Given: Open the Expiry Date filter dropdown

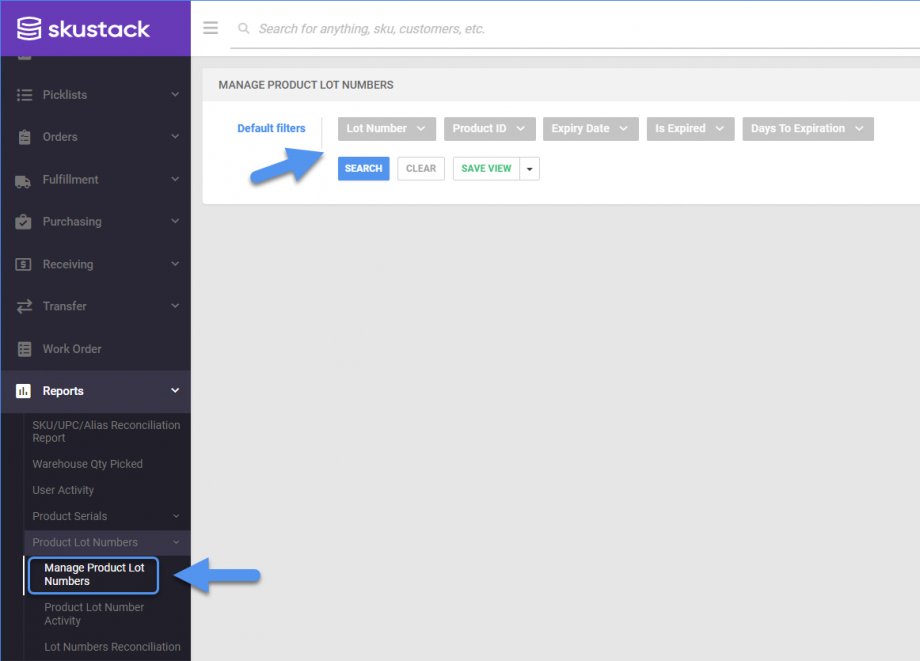Looking at the screenshot, I should (590, 129).
